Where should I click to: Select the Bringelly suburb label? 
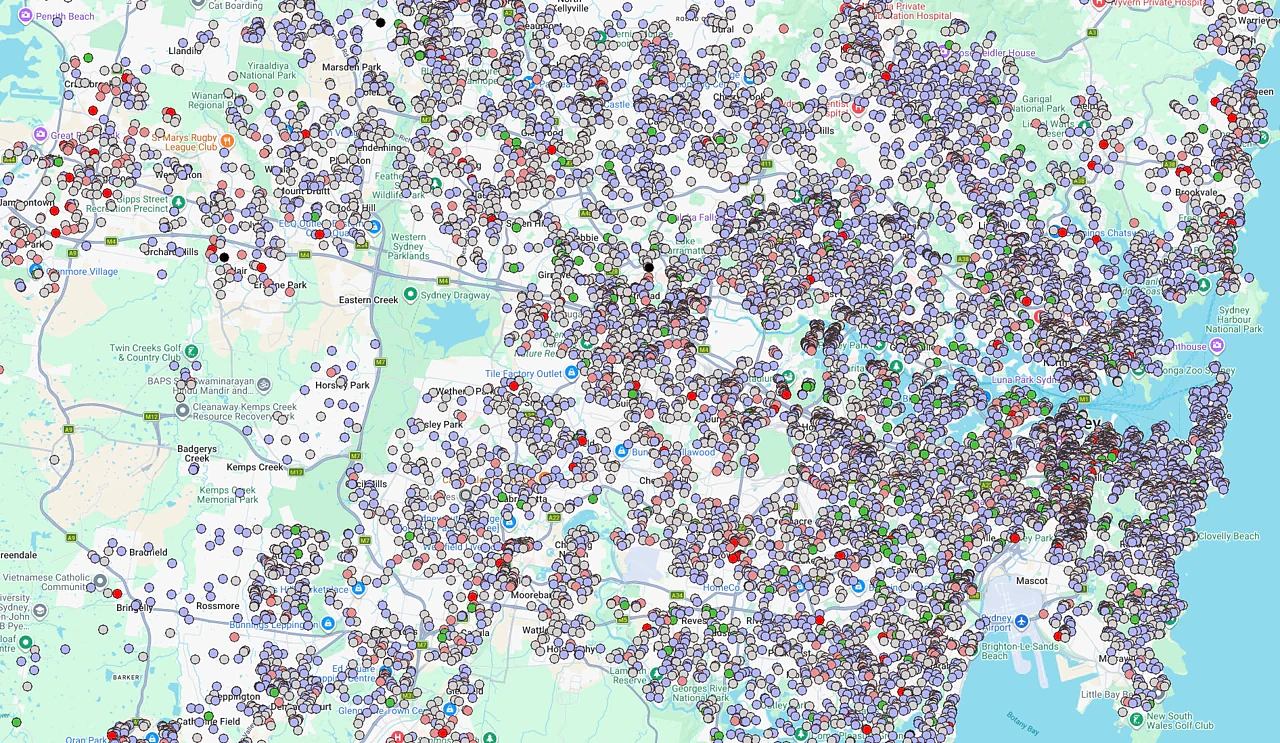tap(135, 608)
